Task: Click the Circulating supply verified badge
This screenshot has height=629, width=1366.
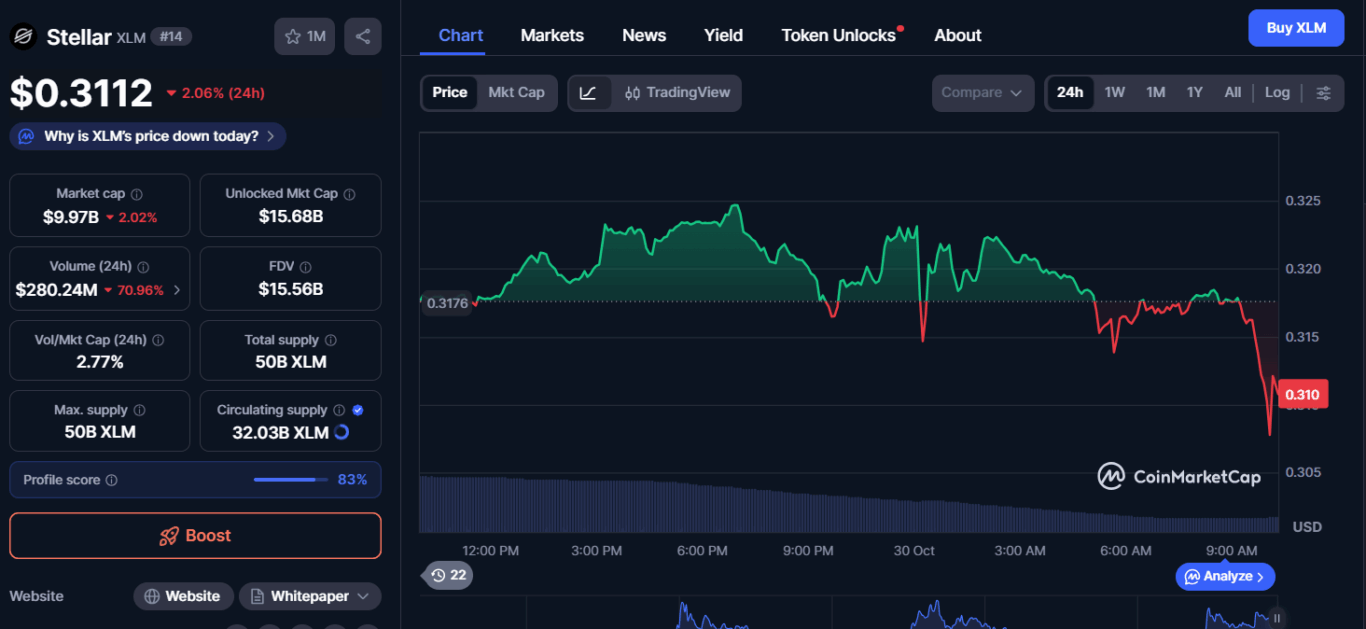Action: [x=358, y=410]
